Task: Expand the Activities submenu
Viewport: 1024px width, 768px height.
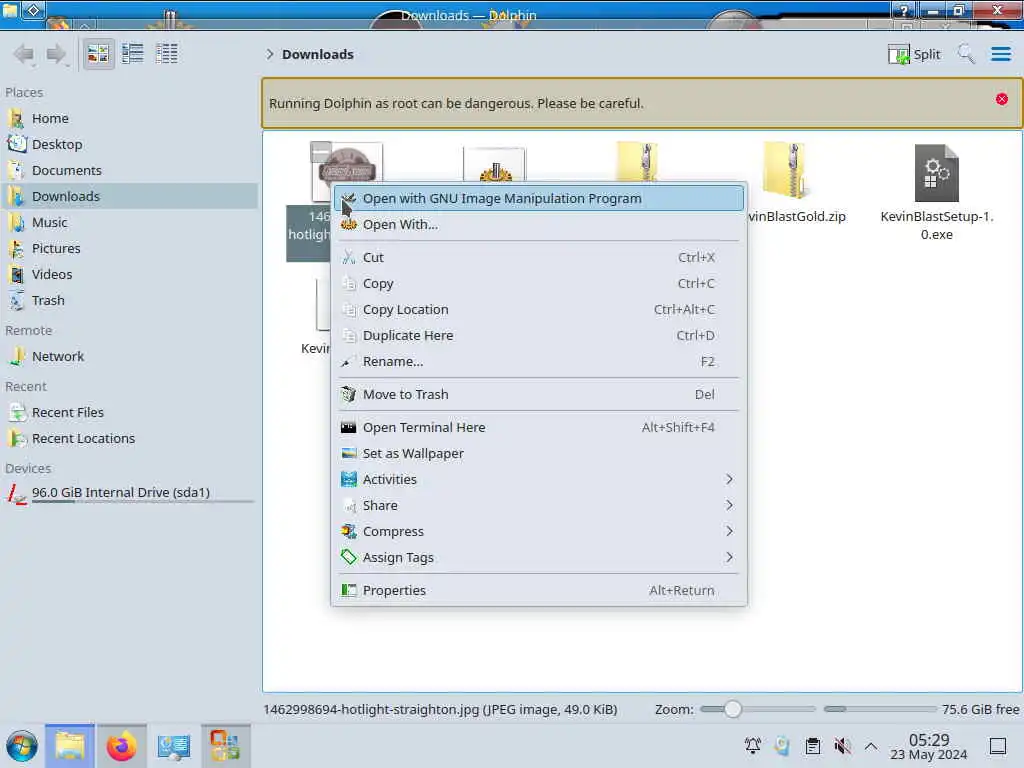Action: pos(539,480)
